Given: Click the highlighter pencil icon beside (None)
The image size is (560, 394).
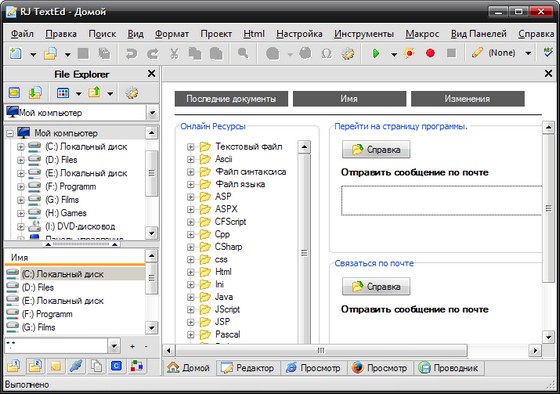Looking at the screenshot, I should pos(477,53).
